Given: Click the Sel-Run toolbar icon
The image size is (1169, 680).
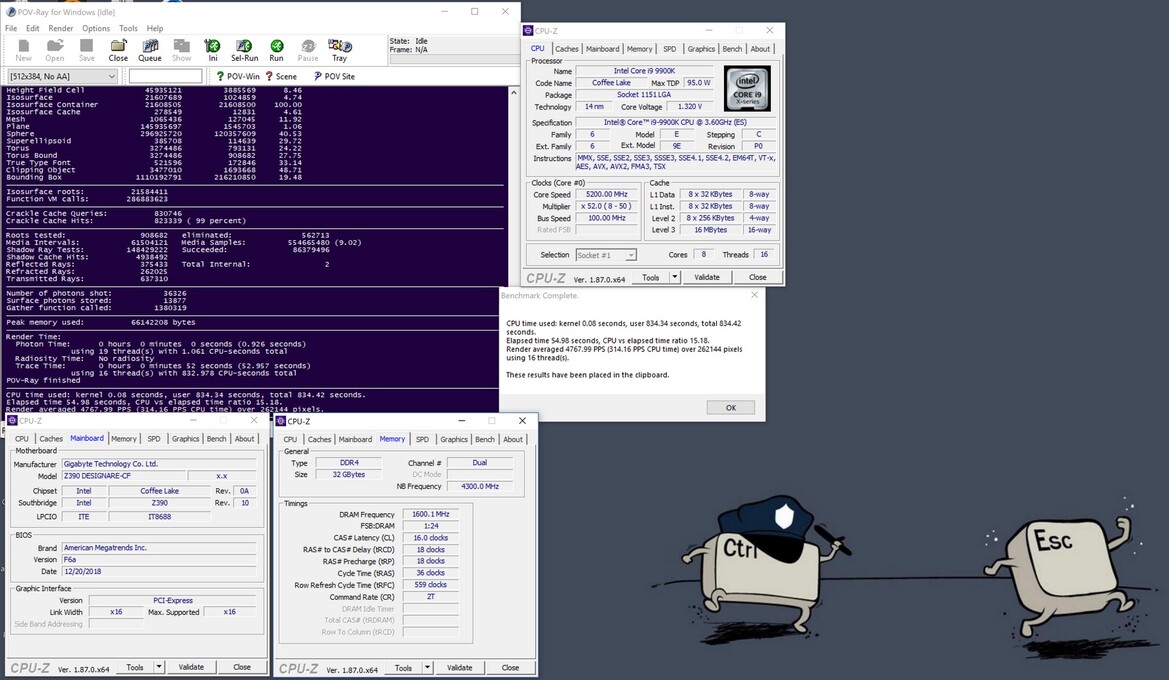Looking at the screenshot, I should tap(245, 50).
